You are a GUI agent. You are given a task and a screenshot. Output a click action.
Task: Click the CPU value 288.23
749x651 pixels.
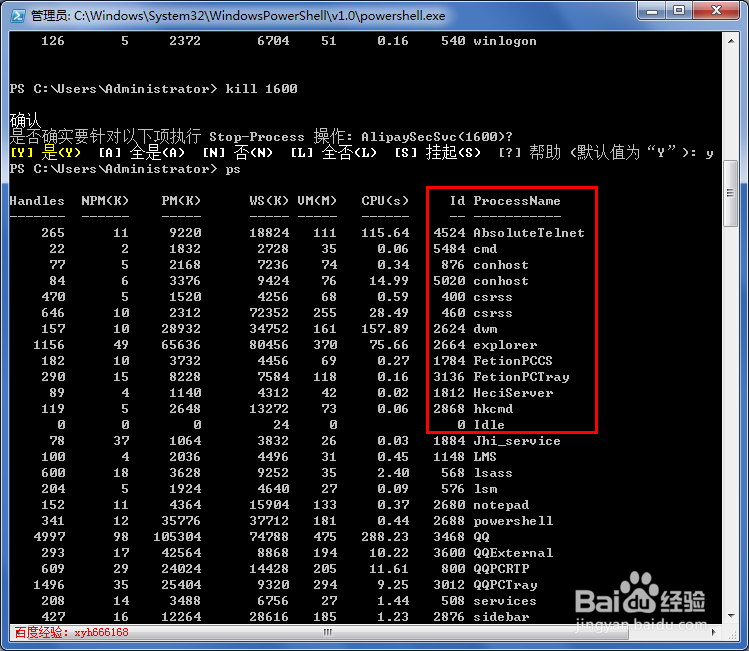[x=385, y=537]
